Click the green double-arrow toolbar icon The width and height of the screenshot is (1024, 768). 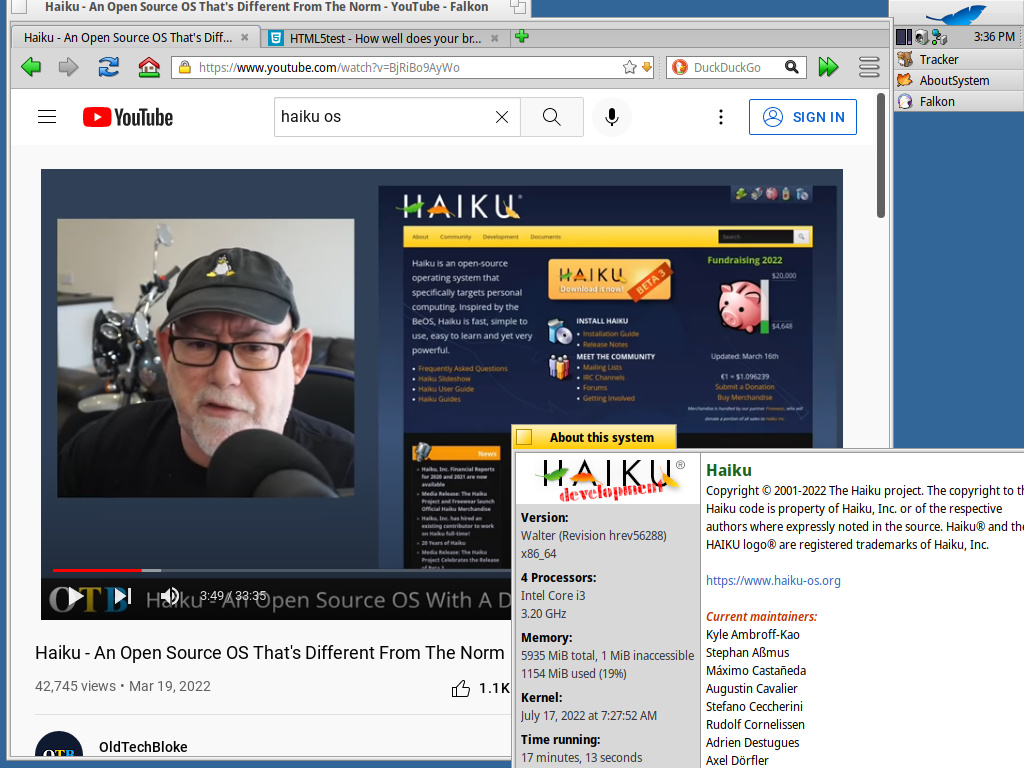point(829,67)
